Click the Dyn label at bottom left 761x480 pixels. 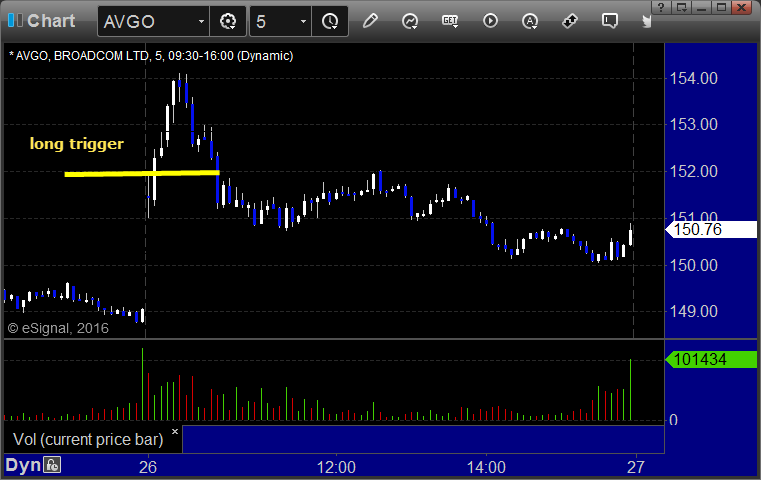[23, 465]
